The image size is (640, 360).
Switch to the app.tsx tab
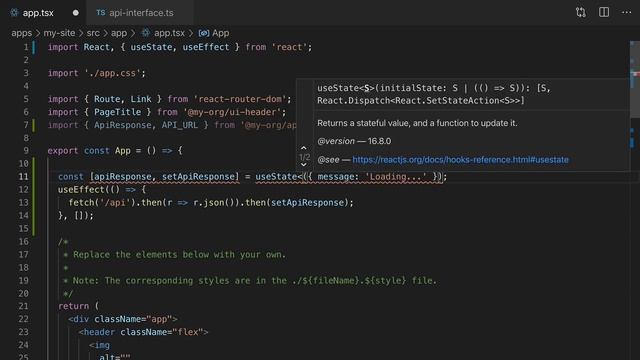click(38, 13)
